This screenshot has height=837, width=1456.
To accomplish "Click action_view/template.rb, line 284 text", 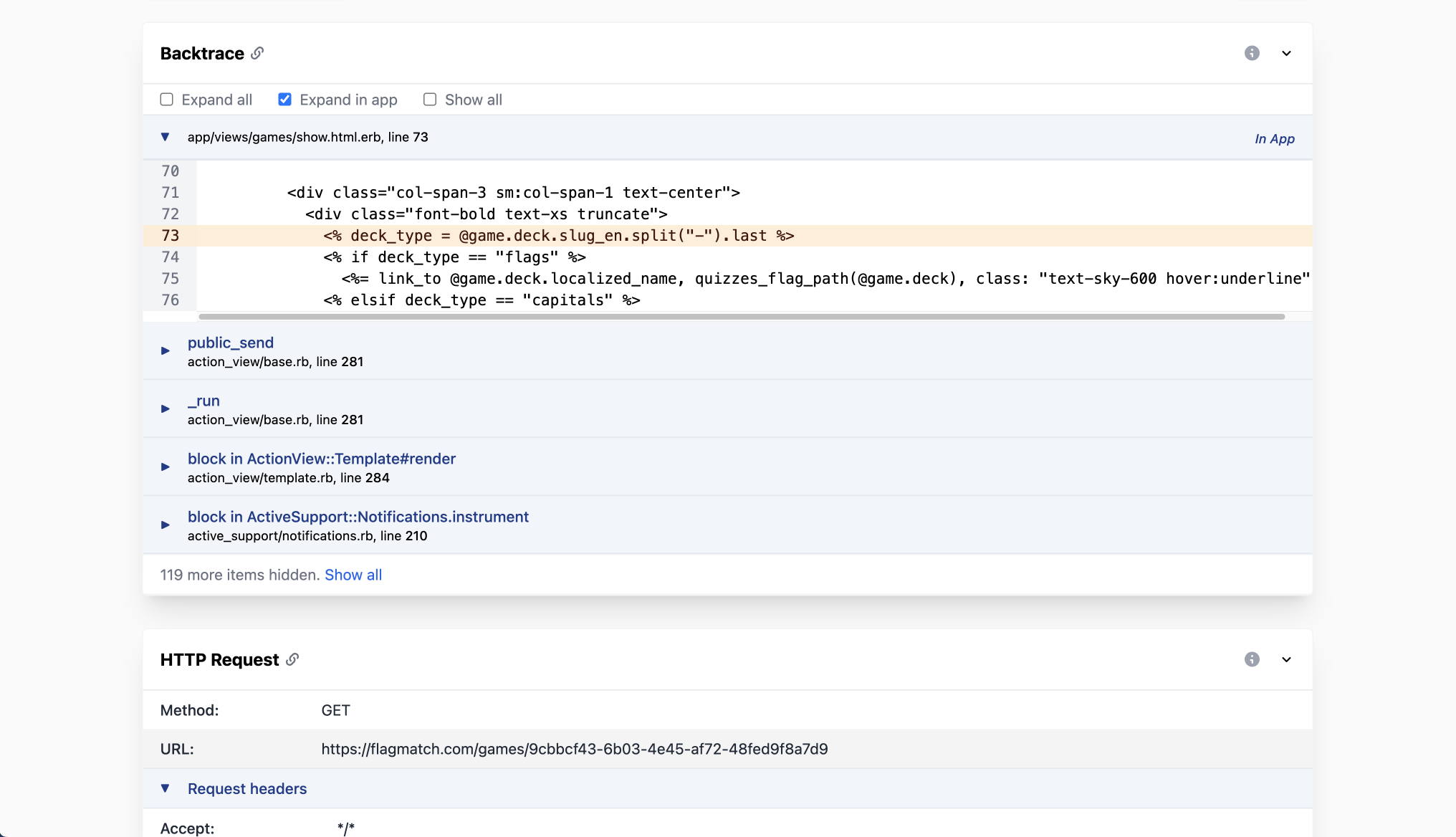I will coord(289,478).
